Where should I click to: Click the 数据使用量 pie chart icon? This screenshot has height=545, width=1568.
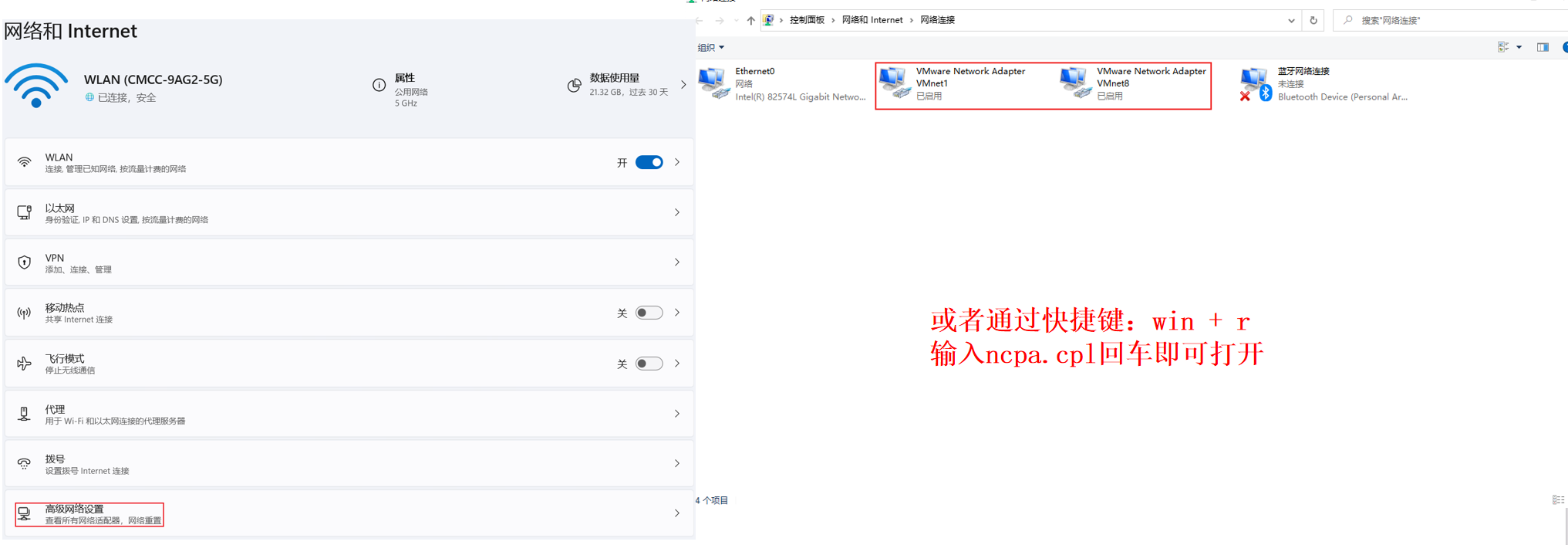click(574, 85)
